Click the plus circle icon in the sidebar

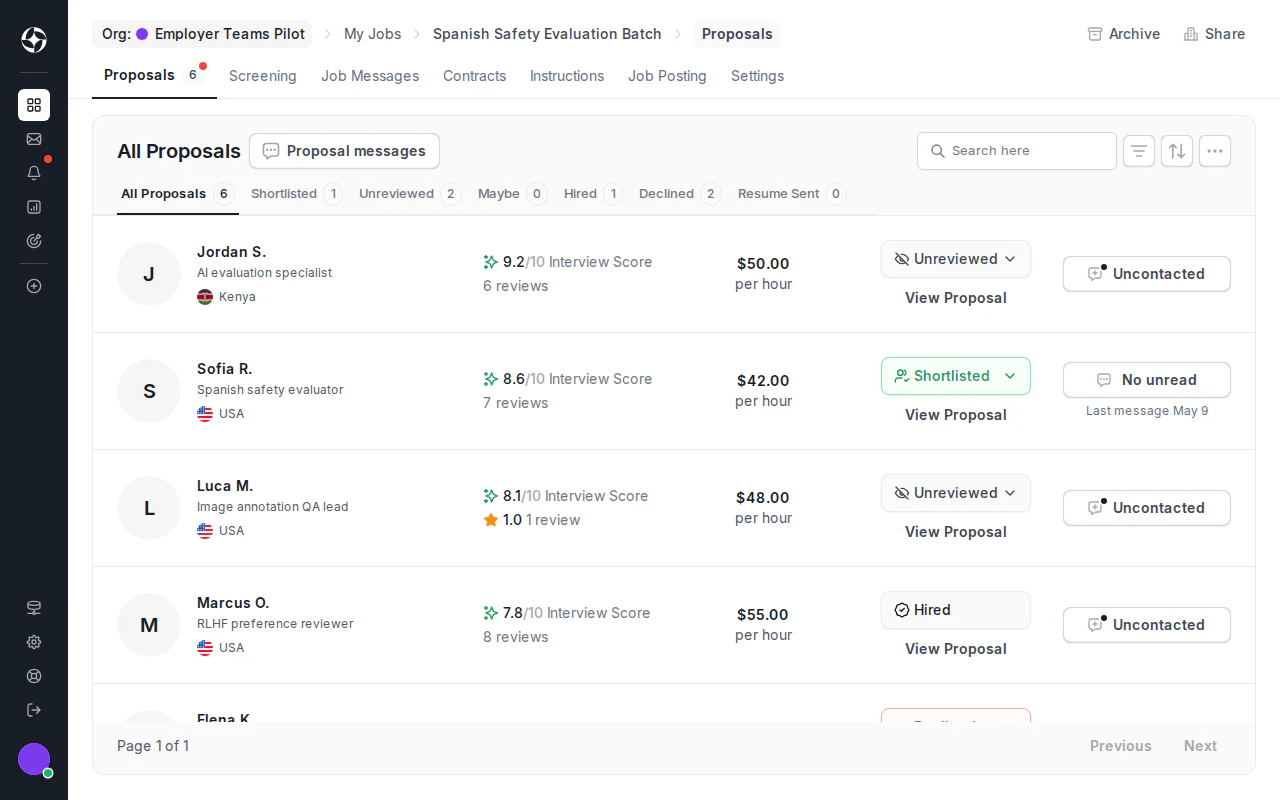34,286
